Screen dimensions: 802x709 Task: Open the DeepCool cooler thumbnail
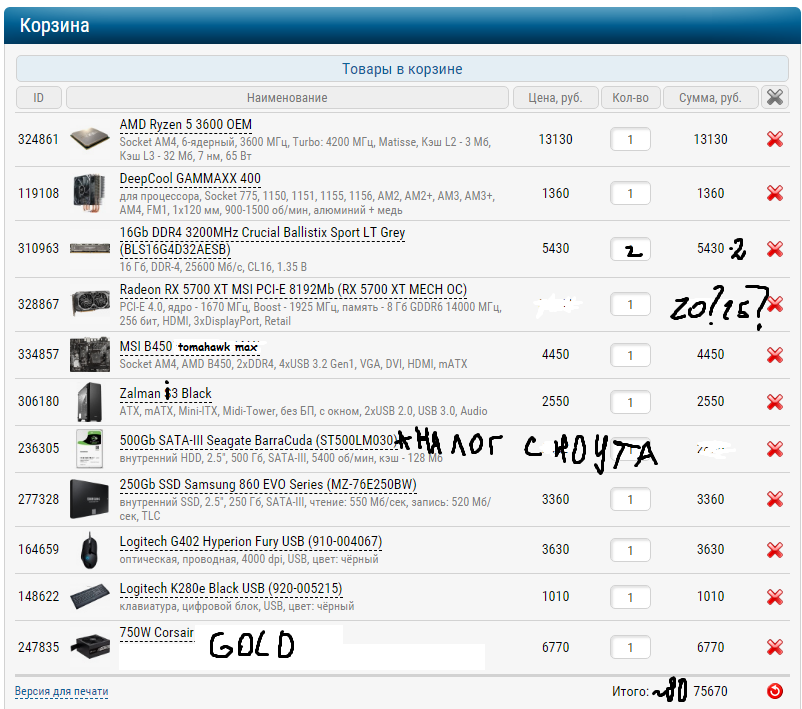tap(90, 193)
